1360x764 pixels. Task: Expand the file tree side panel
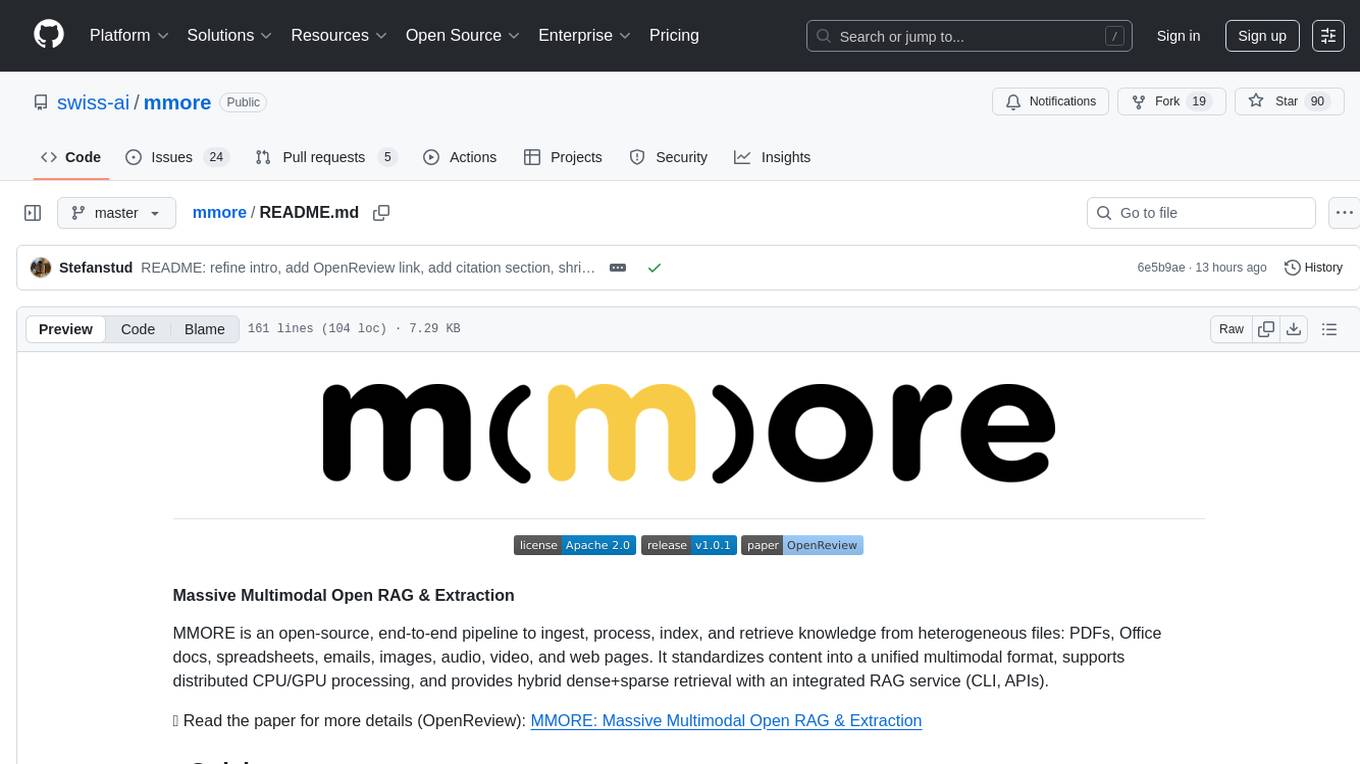(33, 213)
